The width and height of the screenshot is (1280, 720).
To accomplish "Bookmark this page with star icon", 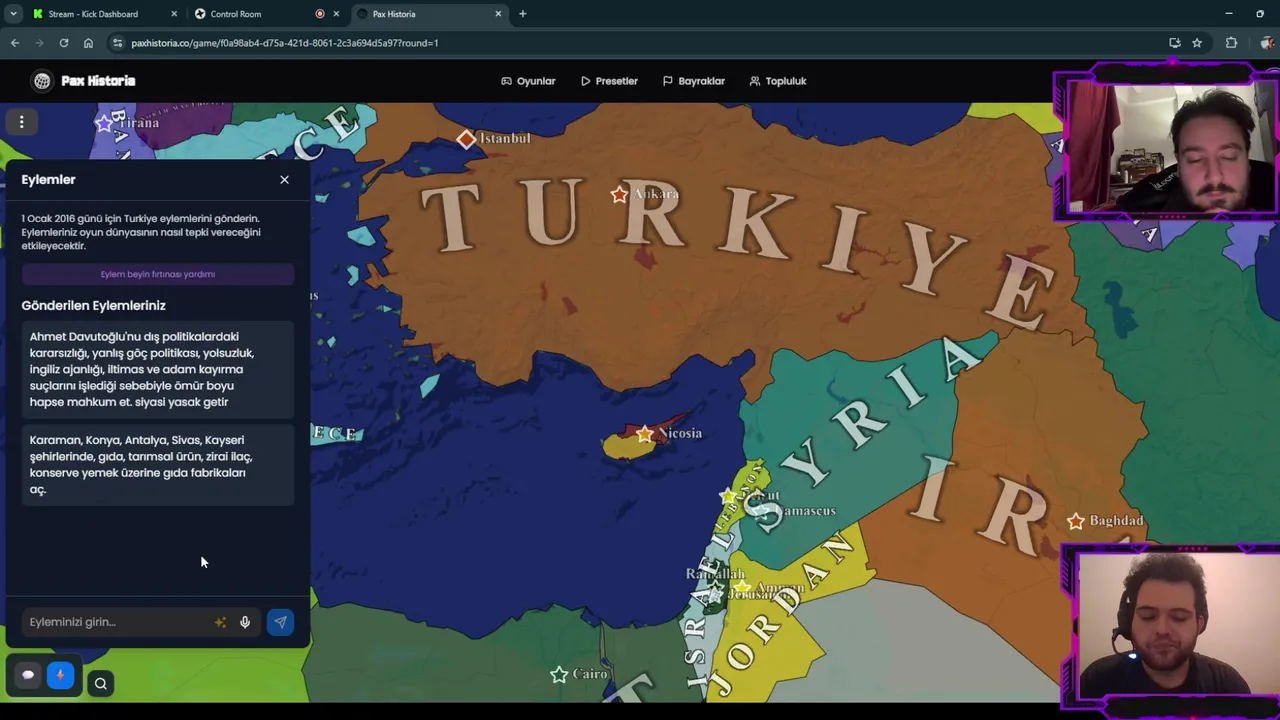I will click(x=1197, y=43).
